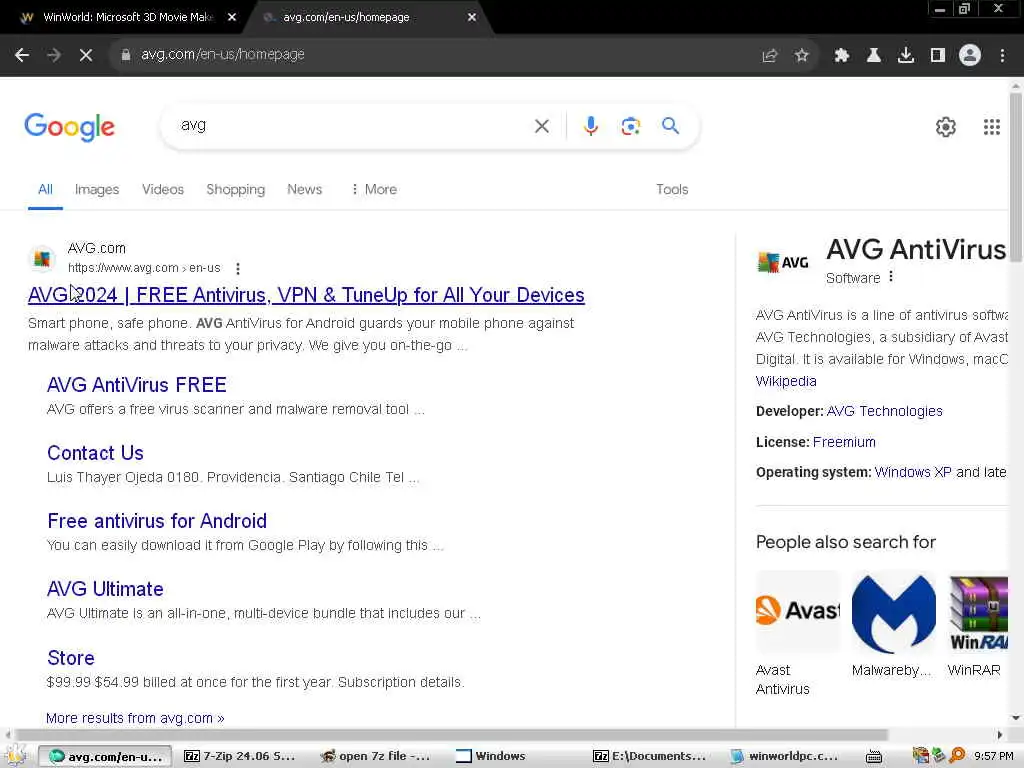Image resolution: width=1024 pixels, height=768 pixels.
Task: Switch to 7-Zip 24.06 taskbar window
Action: (240, 756)
